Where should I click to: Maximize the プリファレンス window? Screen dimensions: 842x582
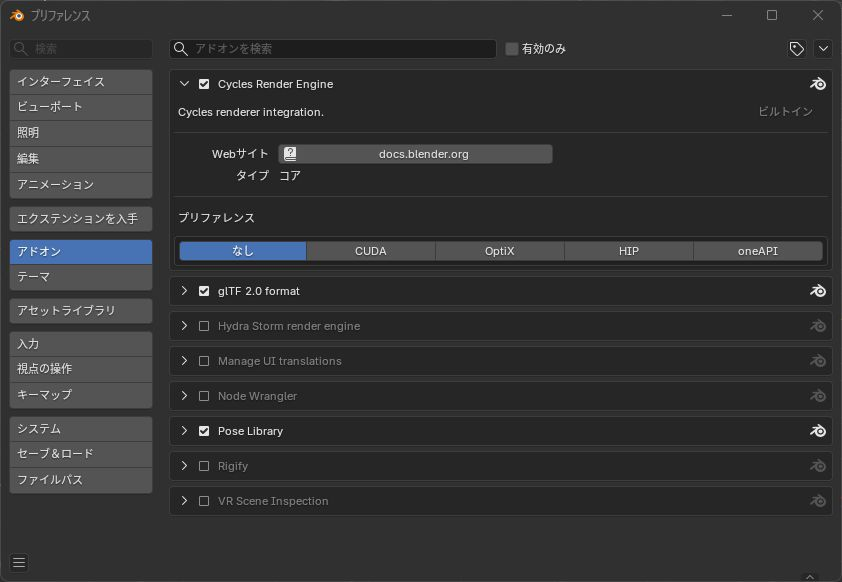(772, 15)
